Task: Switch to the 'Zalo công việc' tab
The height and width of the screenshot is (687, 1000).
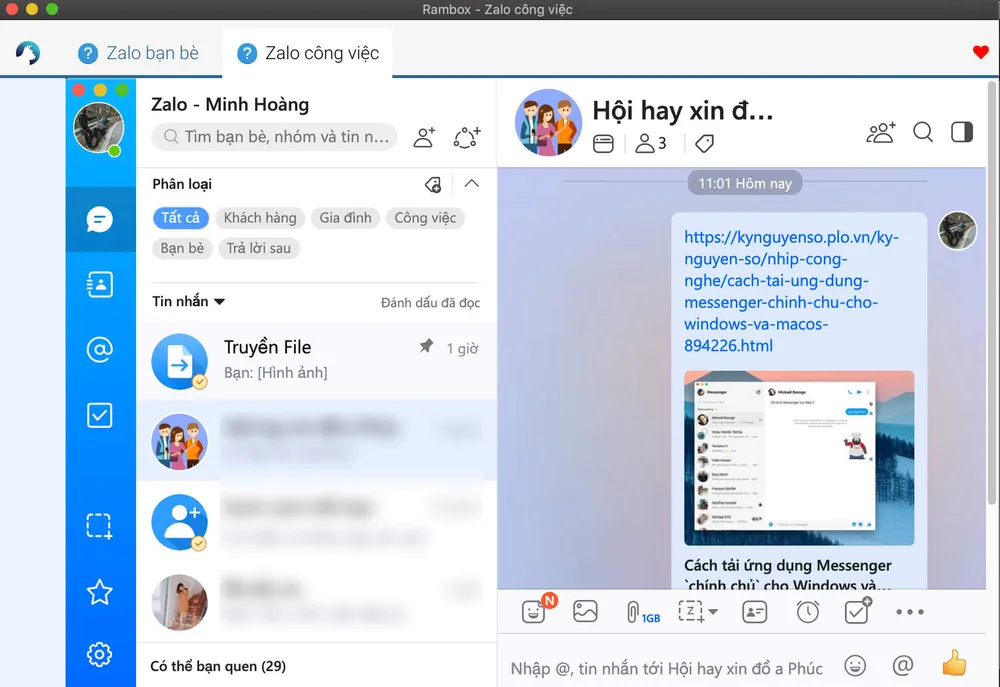Action: tap(308, 53)
